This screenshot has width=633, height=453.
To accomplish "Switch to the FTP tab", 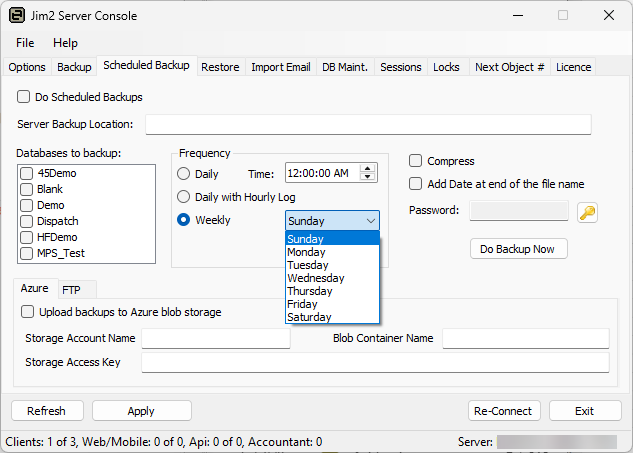I will click(71, 289).
